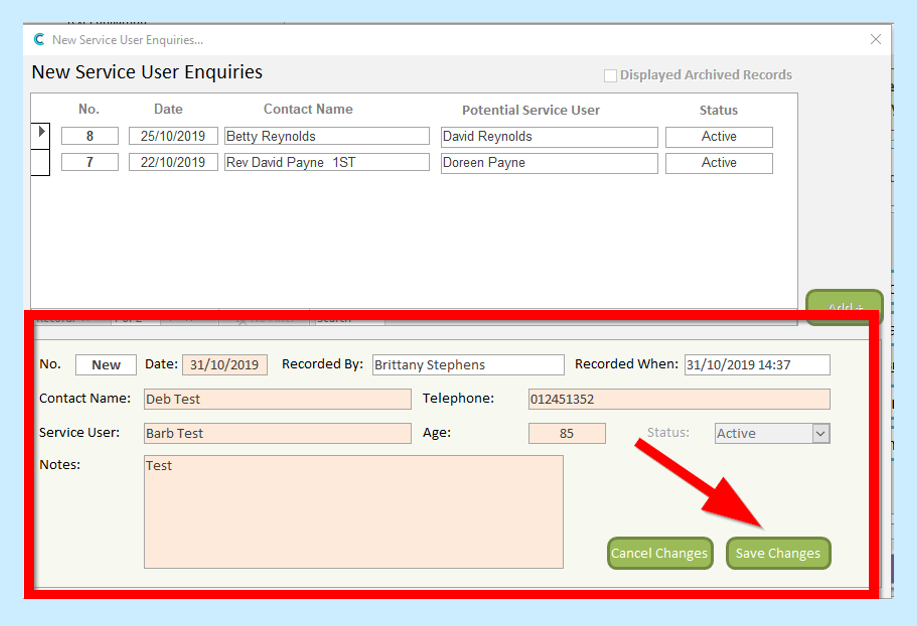Select the row selector for enquiry 7
Viewport: 917px width, 626px height.
[x=41, y=162]
